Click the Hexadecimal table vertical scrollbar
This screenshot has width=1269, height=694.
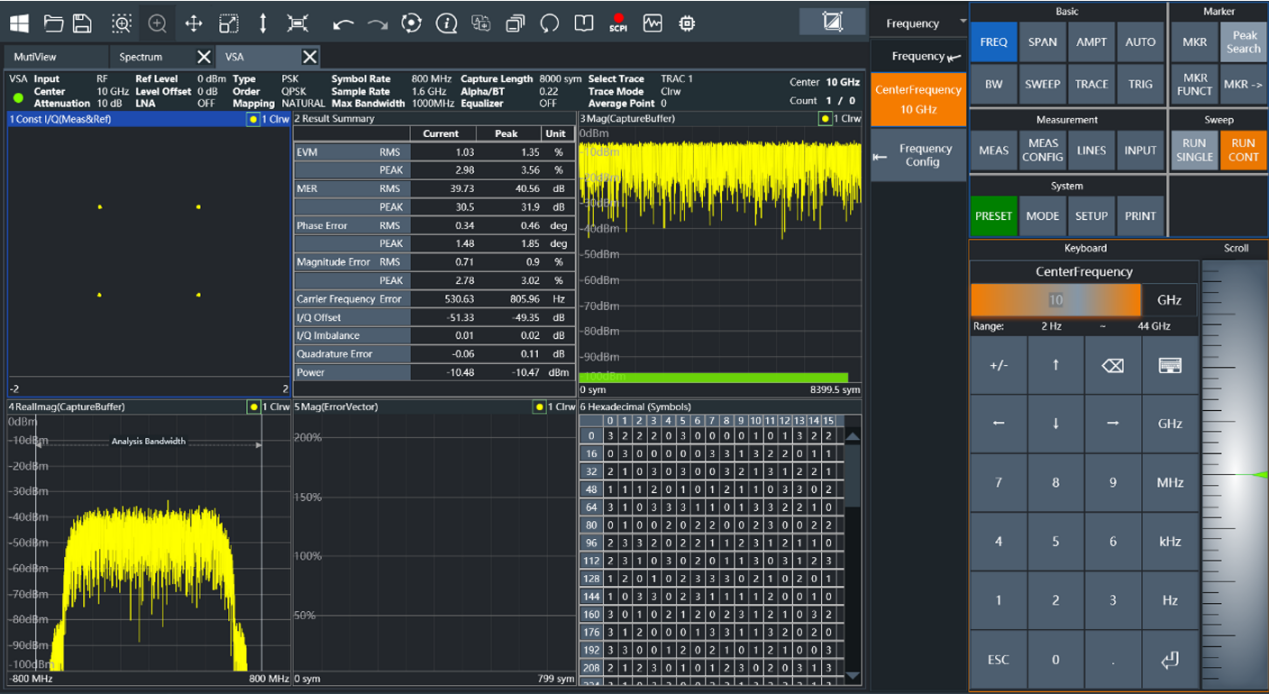click(x=853, y=554)
